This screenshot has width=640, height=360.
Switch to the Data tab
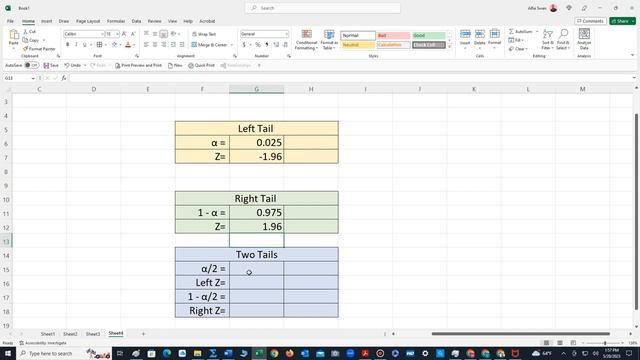click(x=136, y=21)
